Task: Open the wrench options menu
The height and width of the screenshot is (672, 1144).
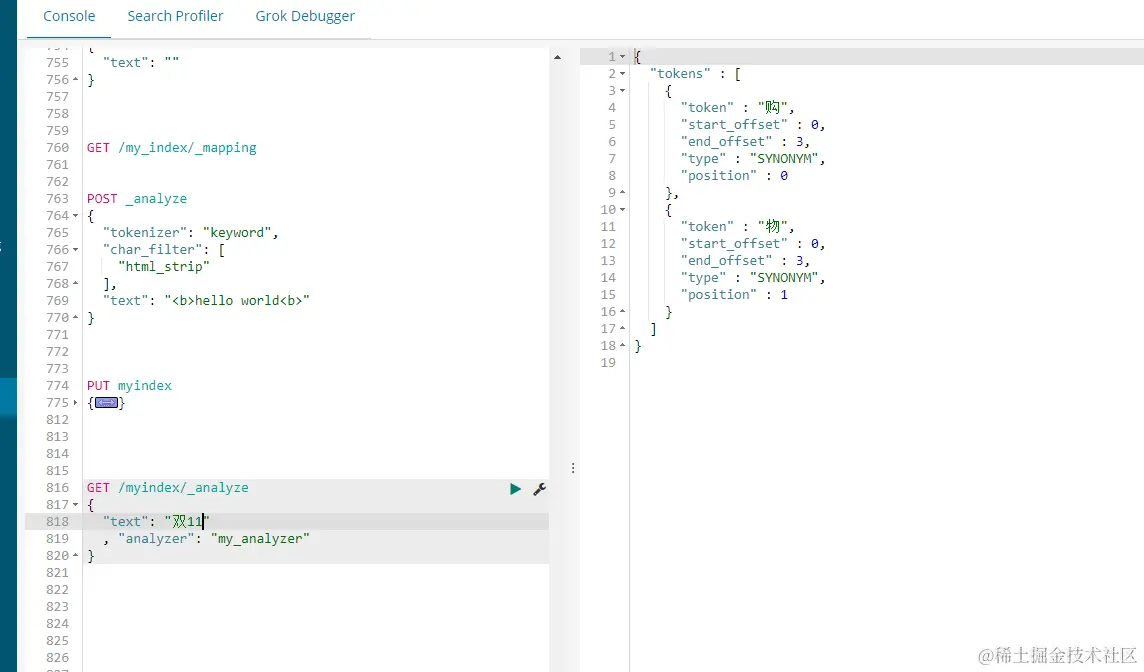Action: (x=539, y=489)
